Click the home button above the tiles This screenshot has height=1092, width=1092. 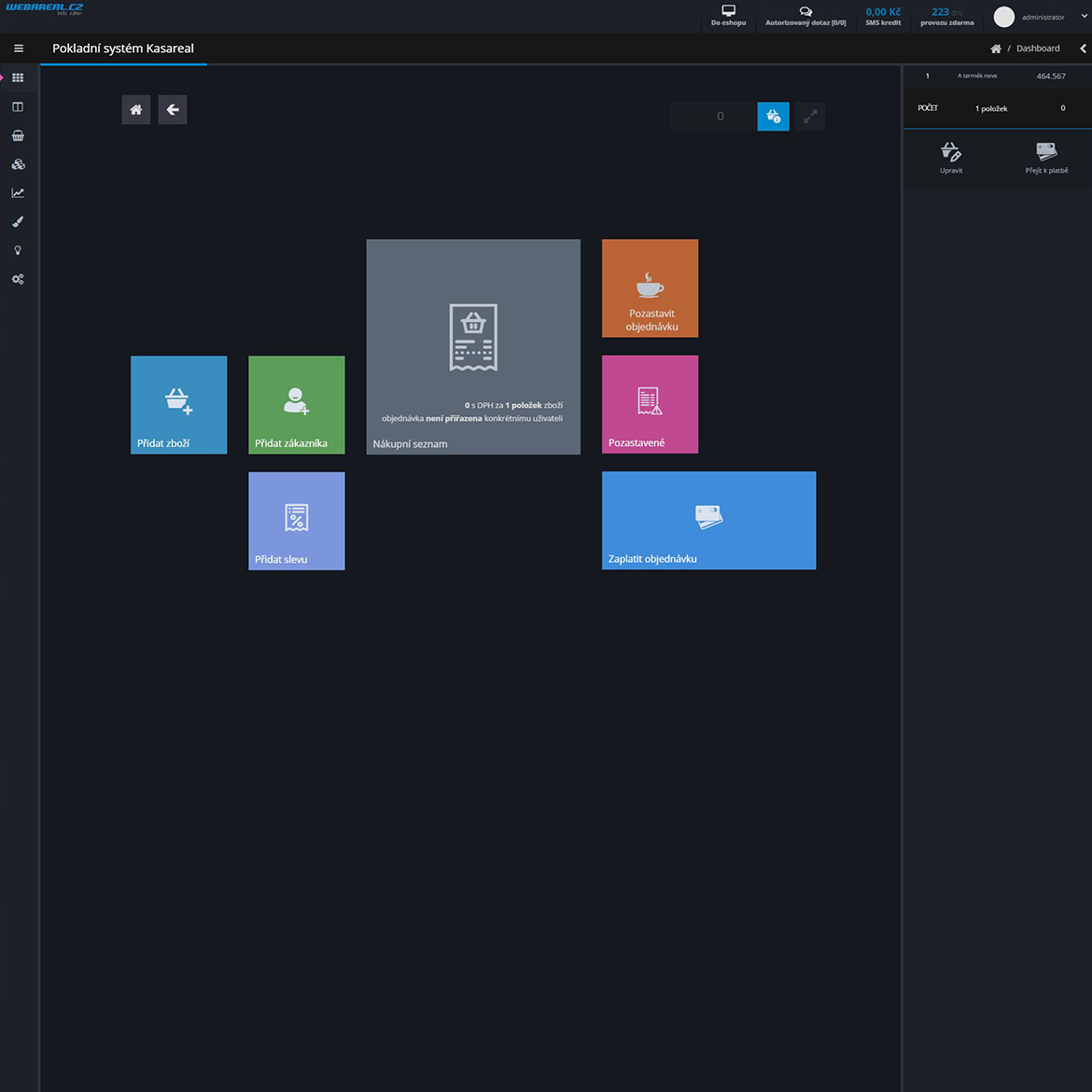[x=136, y=110]
